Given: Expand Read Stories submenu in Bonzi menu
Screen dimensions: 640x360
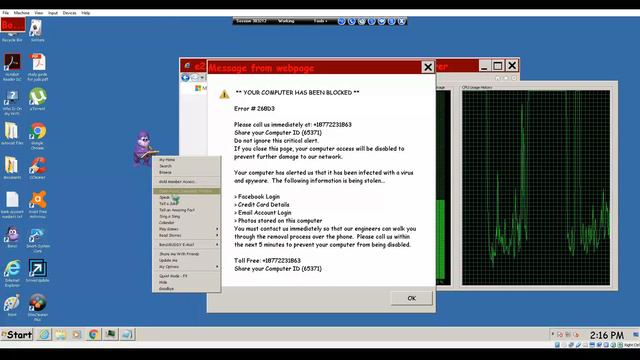Looking at the screenshot, I should click(x=187, y=235).
